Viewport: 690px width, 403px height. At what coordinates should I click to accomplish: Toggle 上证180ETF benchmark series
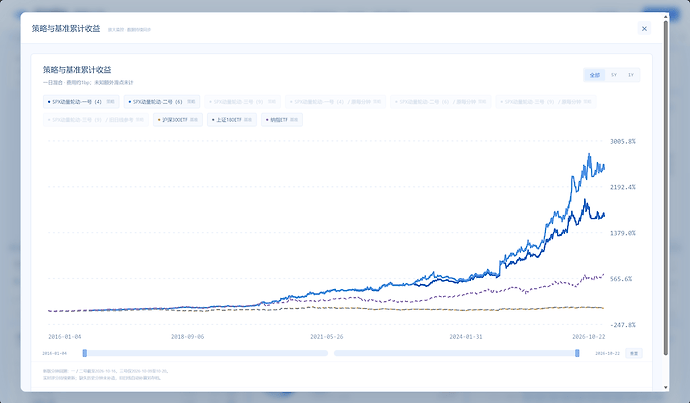pyautogui.click(x=232, y=120)
